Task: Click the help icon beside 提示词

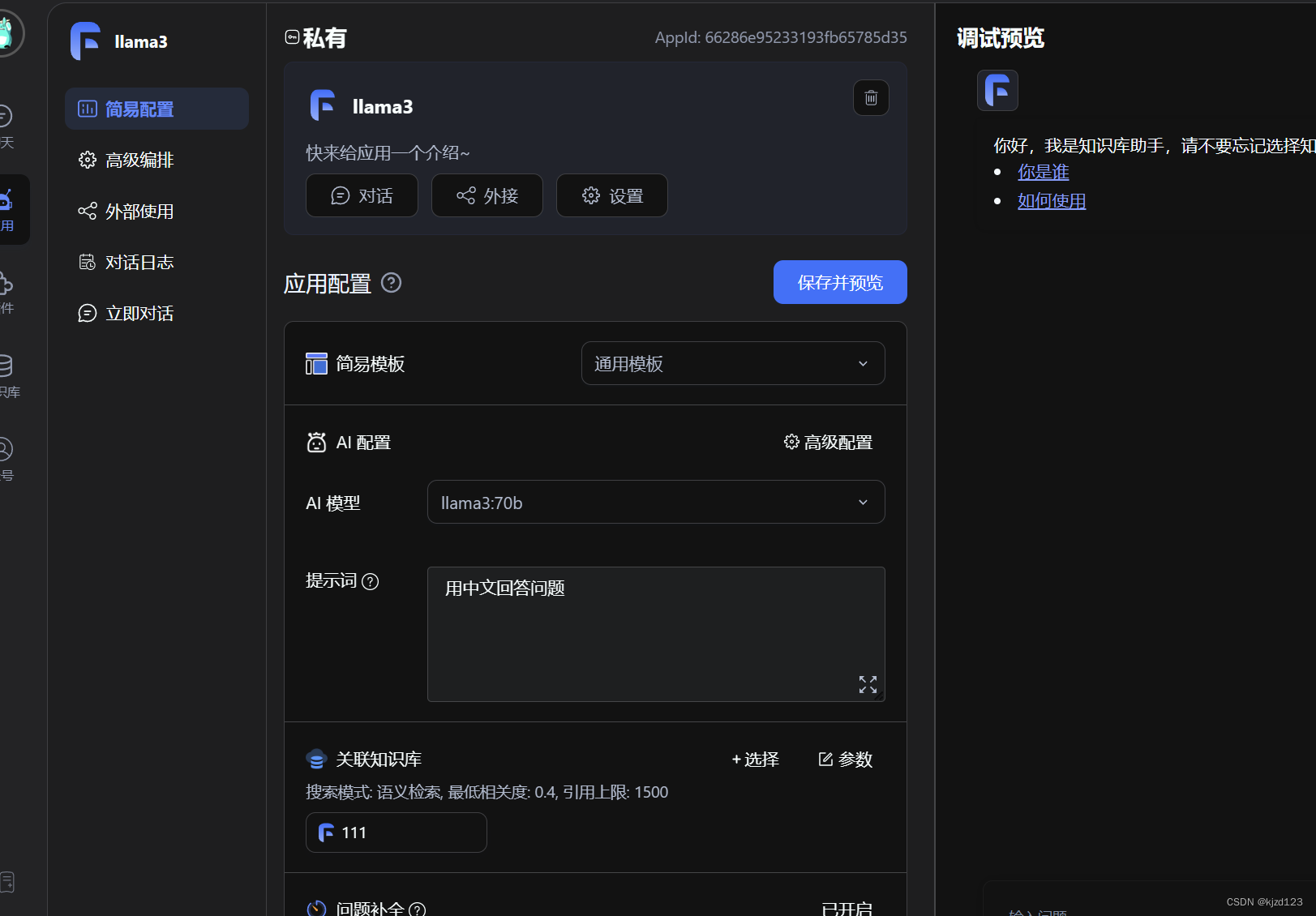Action: (371, 581)
